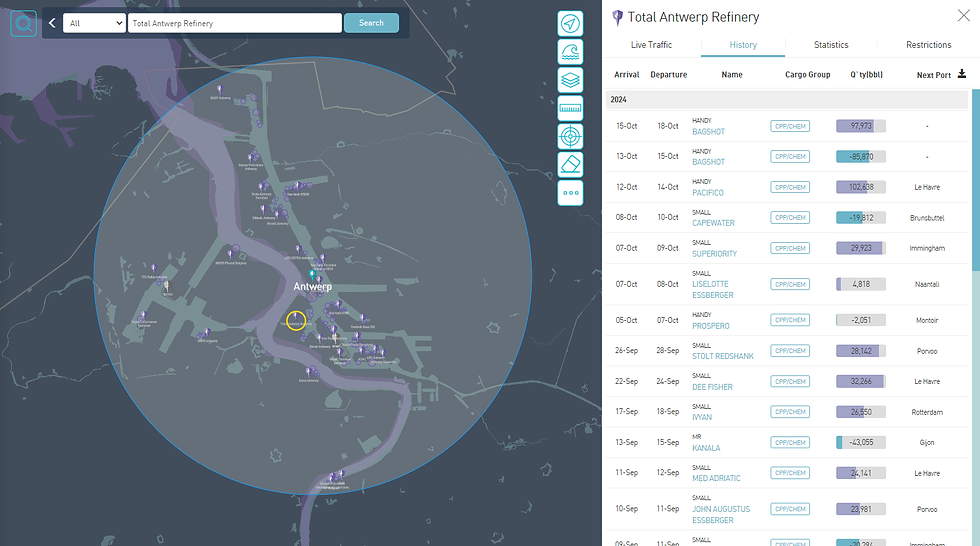Select the target crosshair tool
Screen dimensions: 980x546
tap(570, 136)
